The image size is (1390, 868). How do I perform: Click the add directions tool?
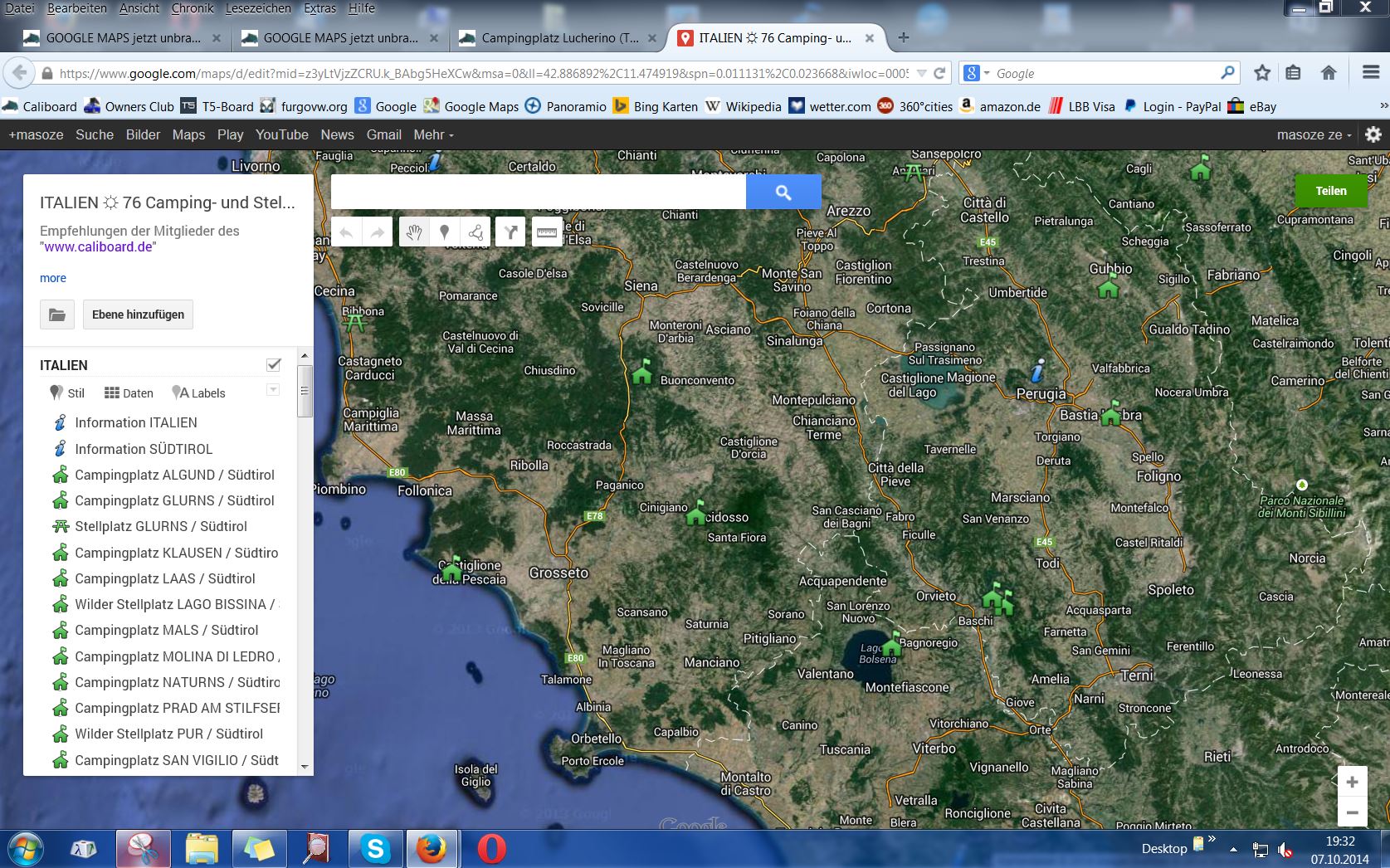(510, 232)
